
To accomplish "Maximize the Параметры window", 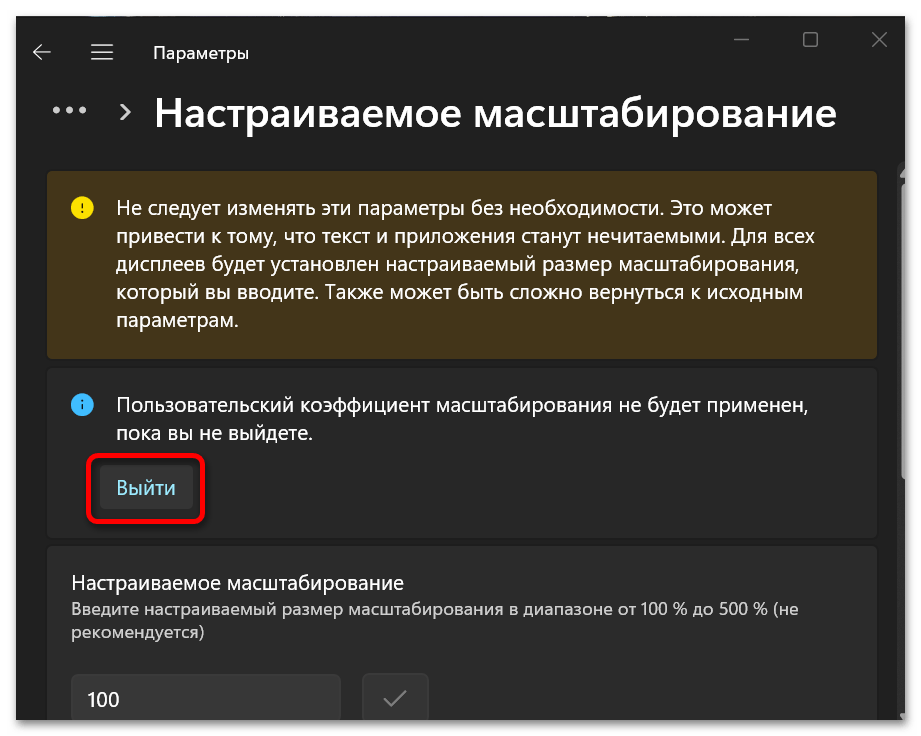I will point(810,40).
